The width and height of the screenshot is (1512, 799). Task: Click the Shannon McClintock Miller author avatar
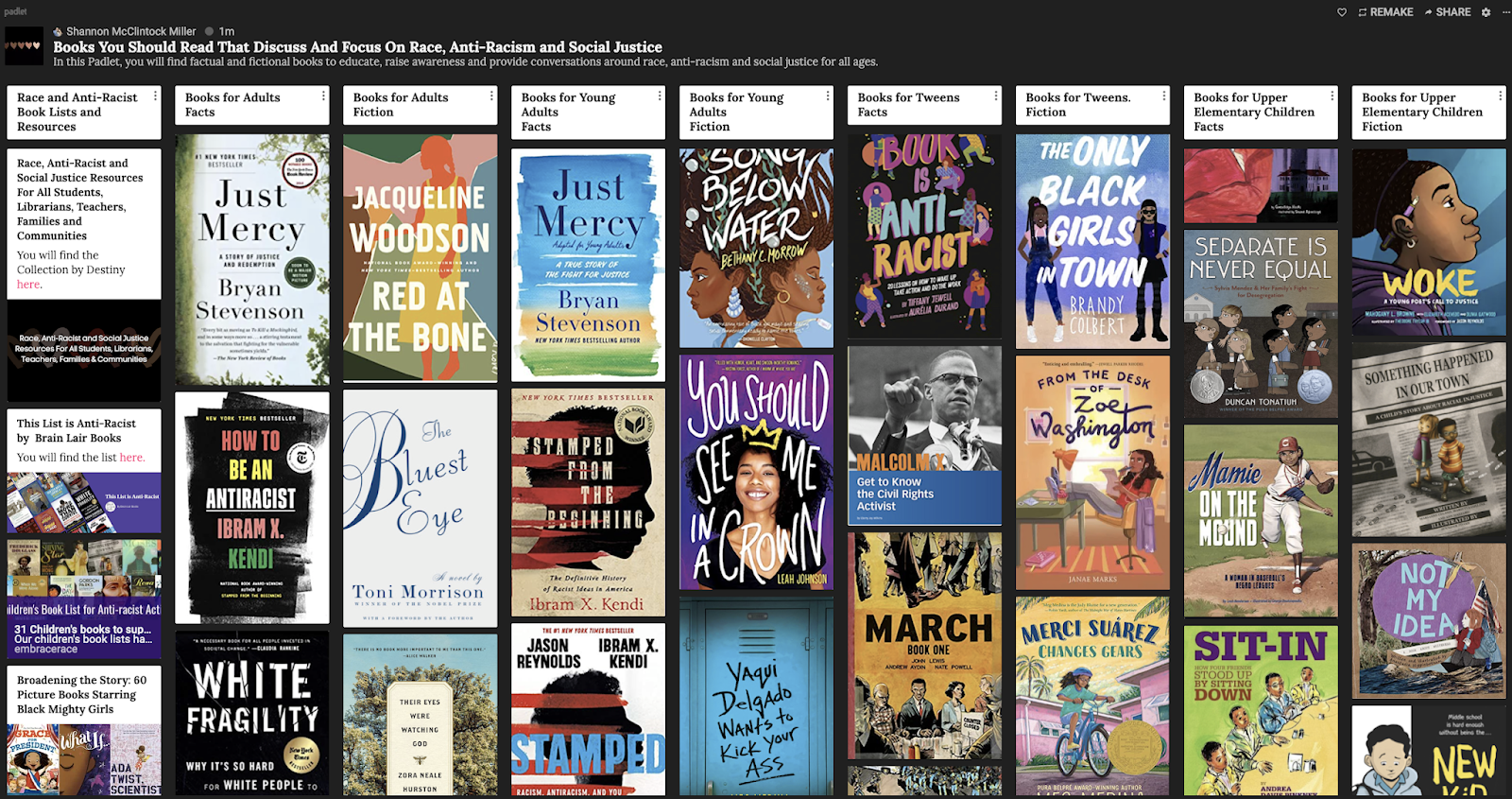58,31
